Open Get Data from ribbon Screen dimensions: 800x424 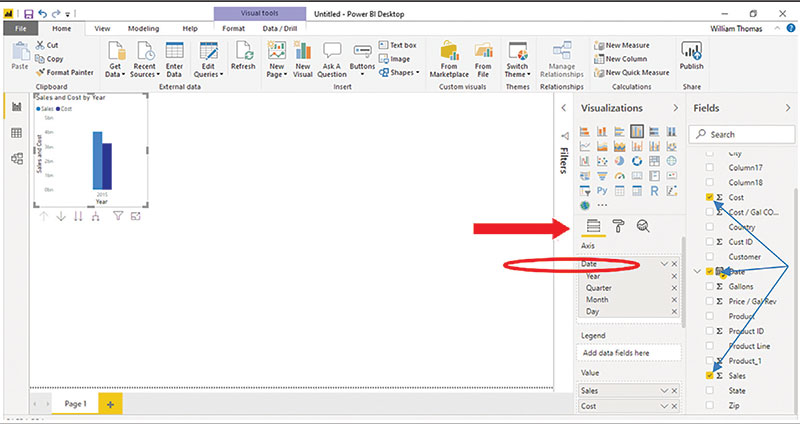(116, 60)
